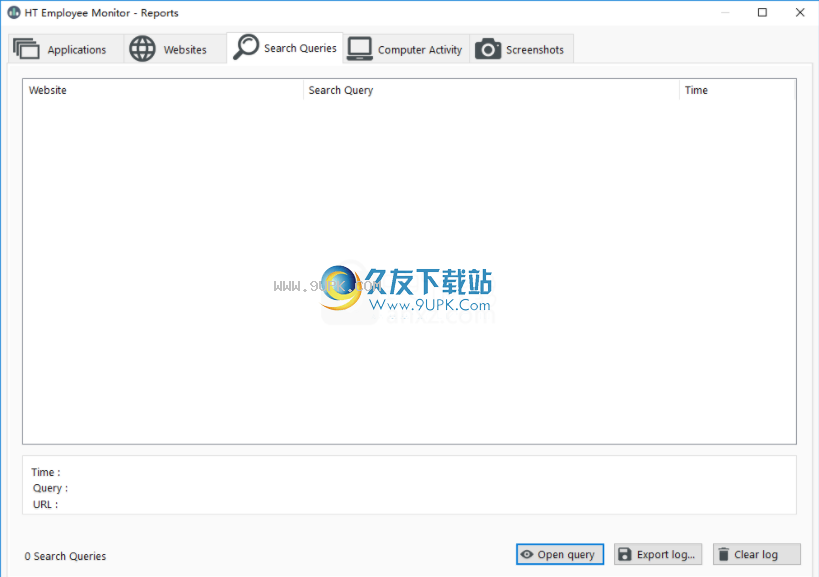Viewport: 819px width, 577px height.
Task: Click the 'URL :' detail label
Action: pyautogui.click(x=45, y=504)
